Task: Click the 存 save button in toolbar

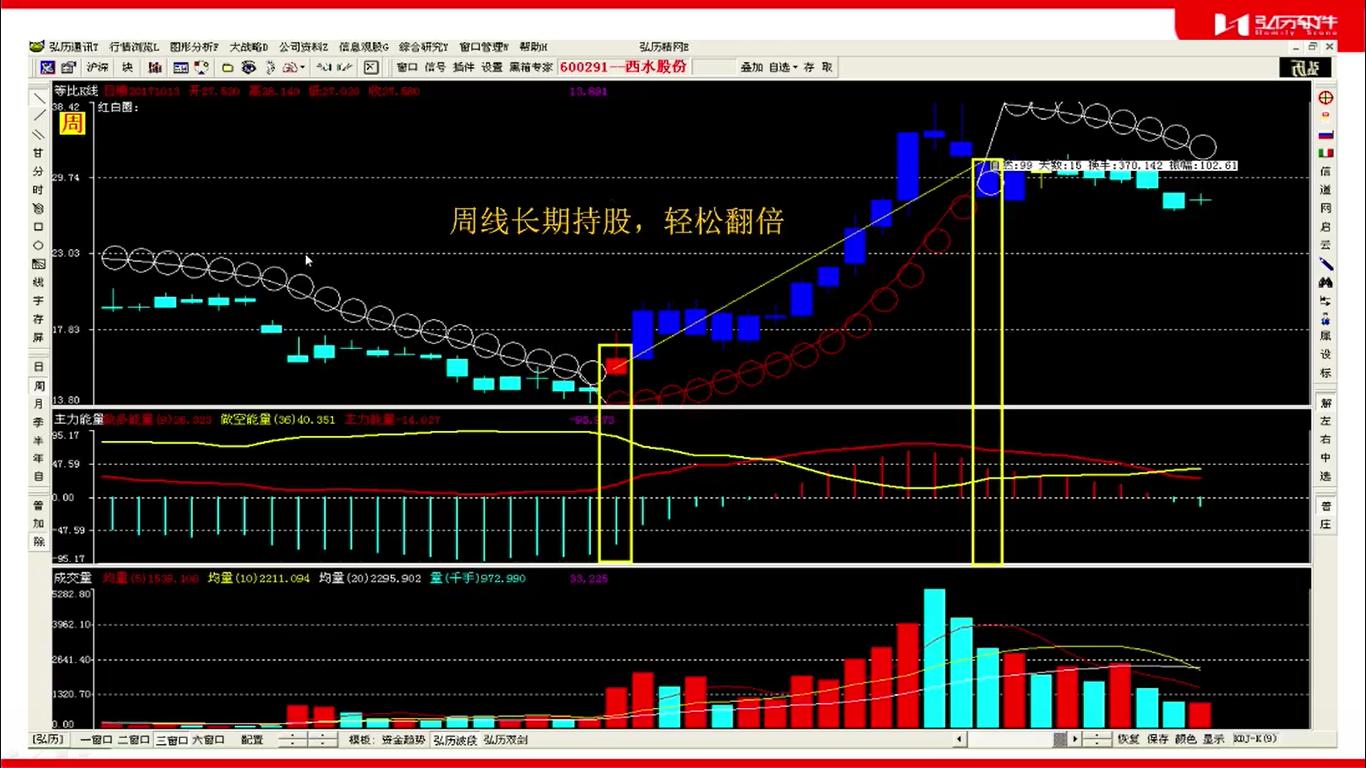Action: [809, 68]
